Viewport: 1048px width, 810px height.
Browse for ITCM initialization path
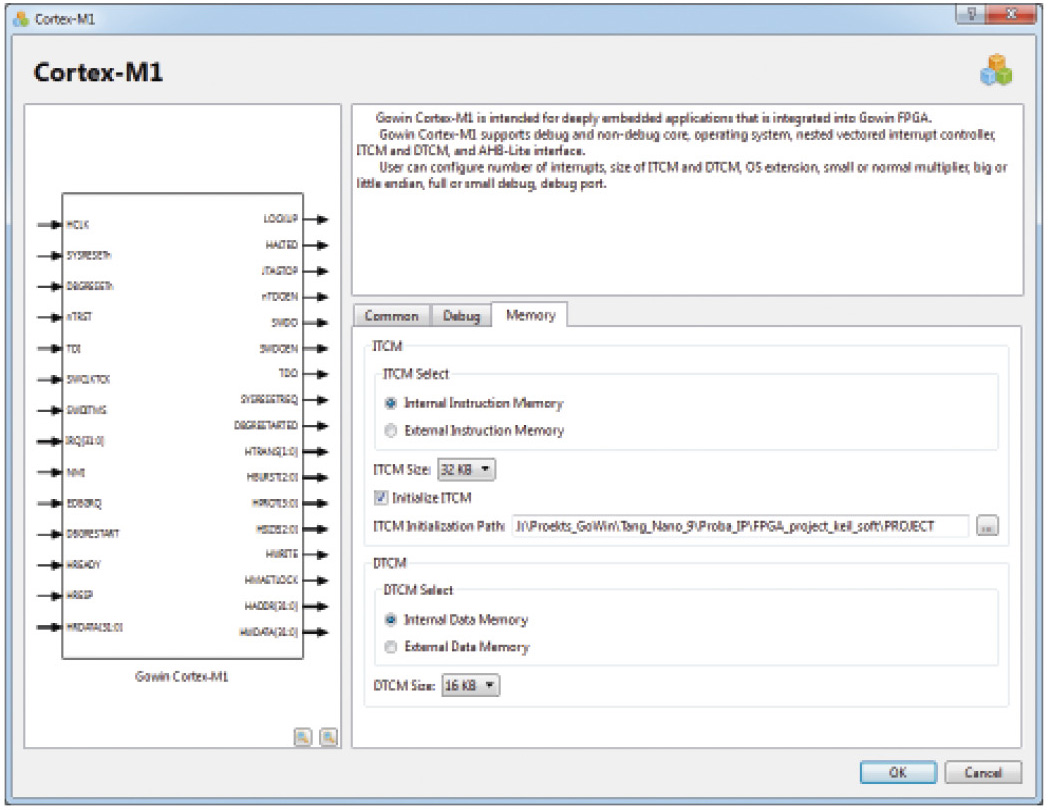click(x=988, y=526)
